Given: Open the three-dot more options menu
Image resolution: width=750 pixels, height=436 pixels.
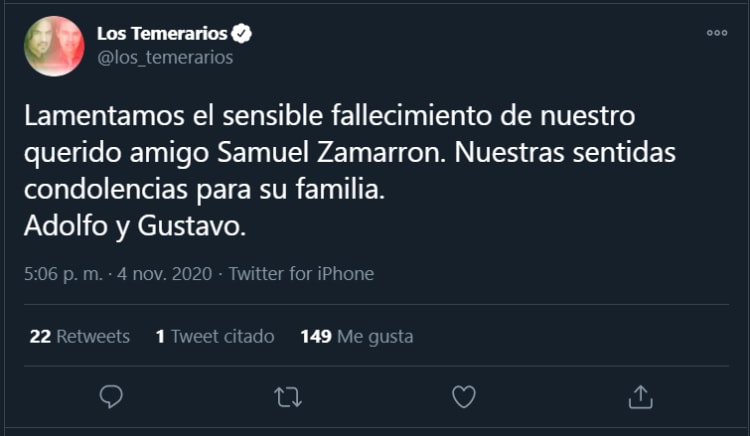Looking at the screenshot, I should coord(717,32).
